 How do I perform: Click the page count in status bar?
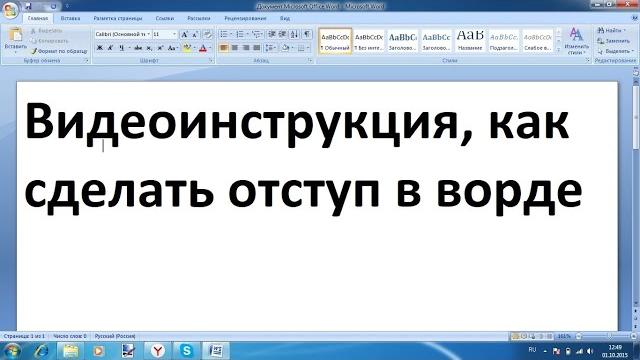click(x=24, y=336)
